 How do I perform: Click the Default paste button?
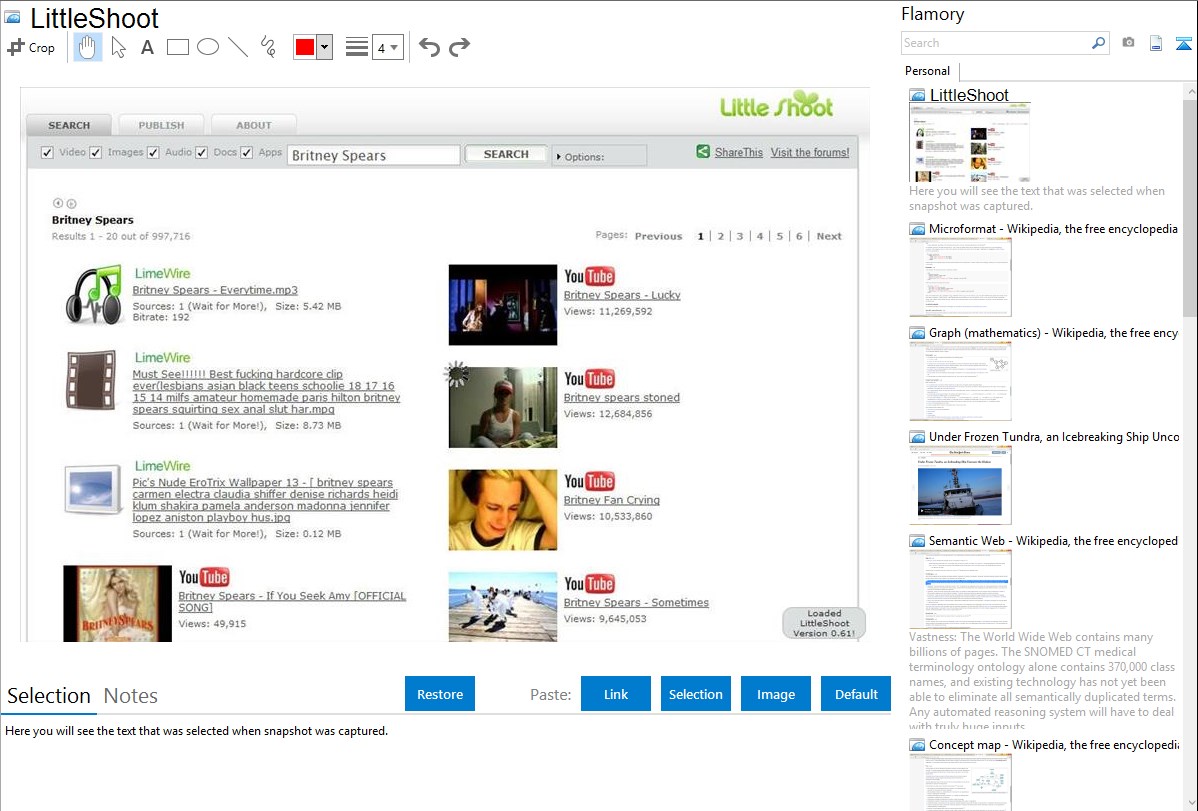[x=856, y=694]
